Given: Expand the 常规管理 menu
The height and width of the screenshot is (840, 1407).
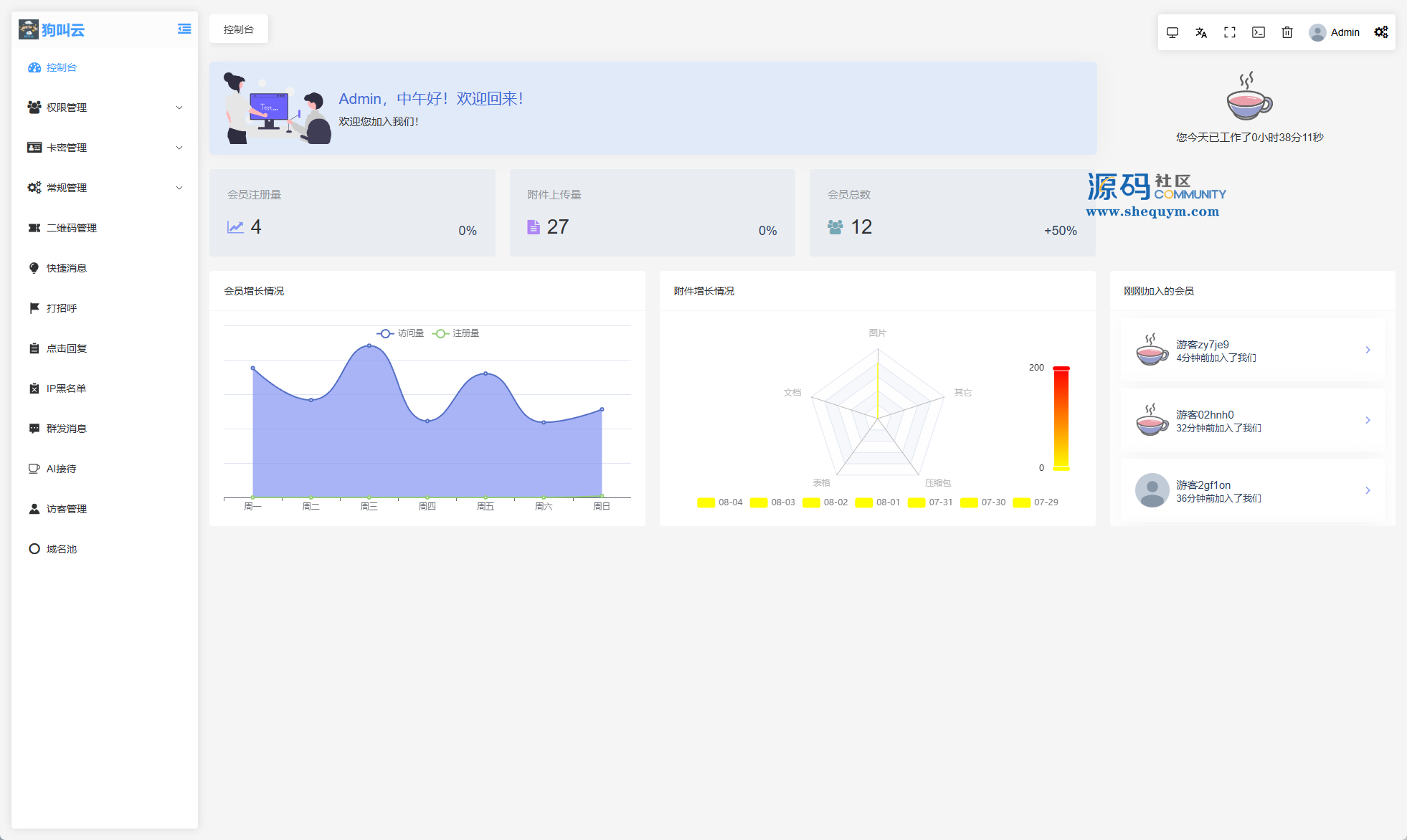Looking at the screenshot, I should [x=104, y=188].
